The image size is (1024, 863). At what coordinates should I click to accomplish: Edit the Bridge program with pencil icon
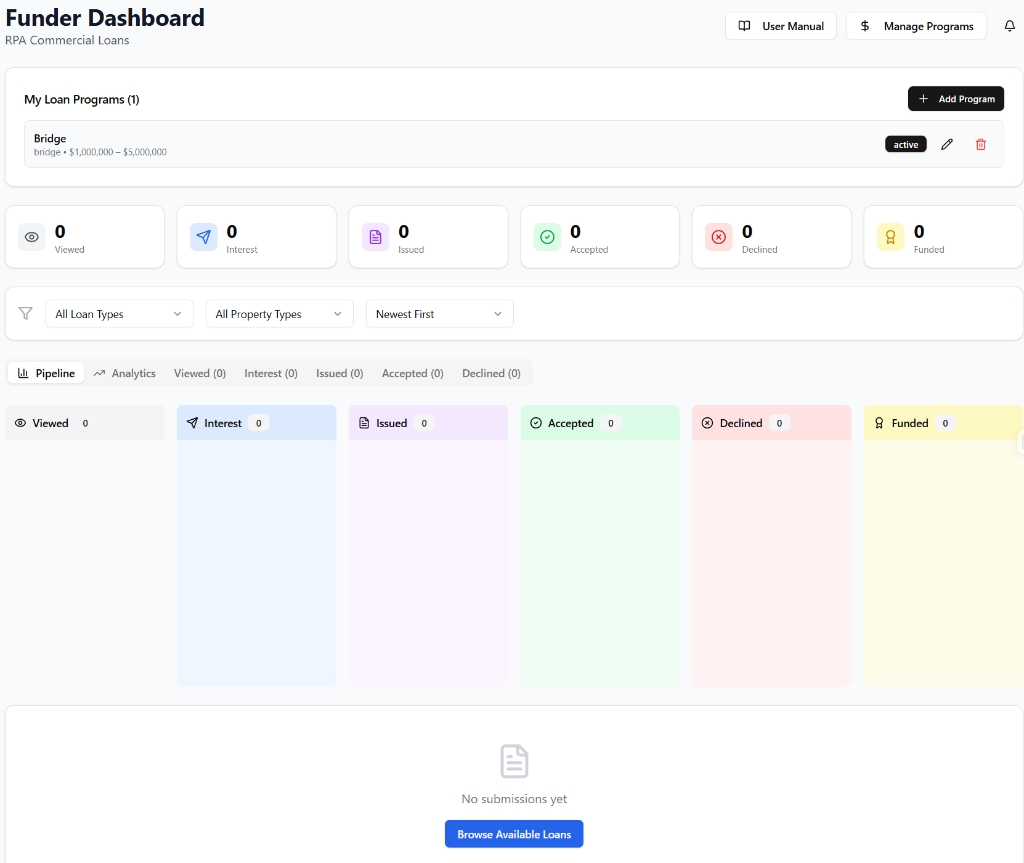pos(947,144)
